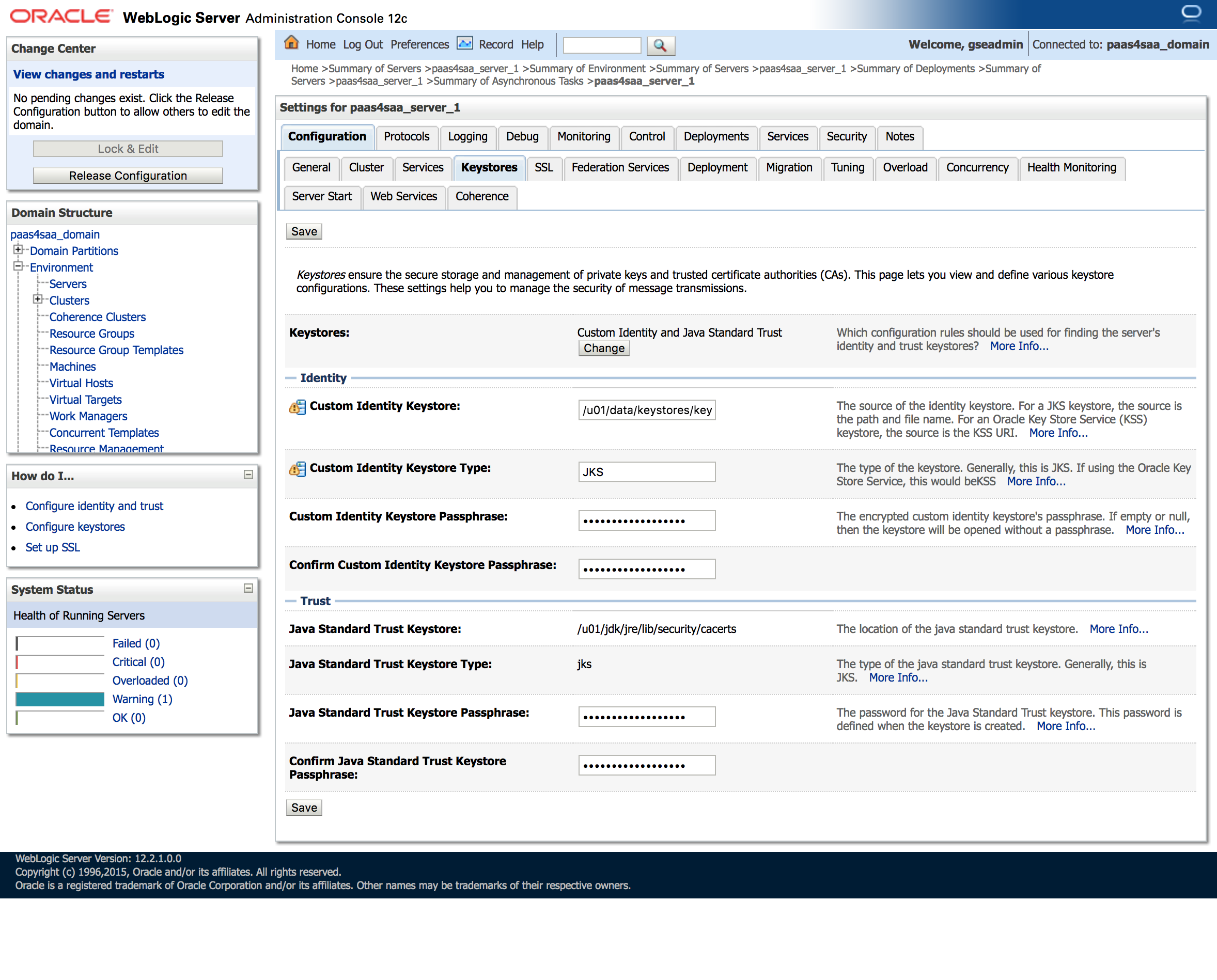This screenshot has width=1217, height=980.
Task: Click the Warning (1) status link
Action: [x=143, y=700]
